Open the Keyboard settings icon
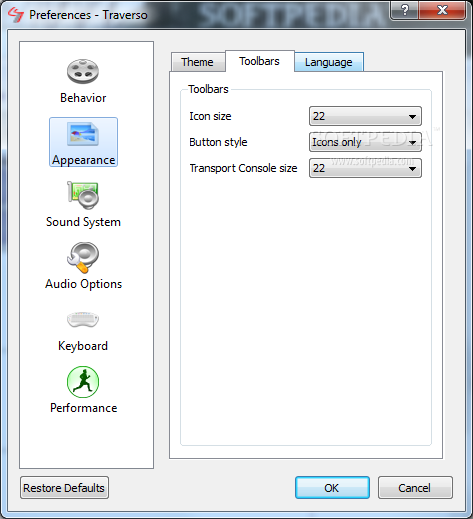 coord(83,319)
